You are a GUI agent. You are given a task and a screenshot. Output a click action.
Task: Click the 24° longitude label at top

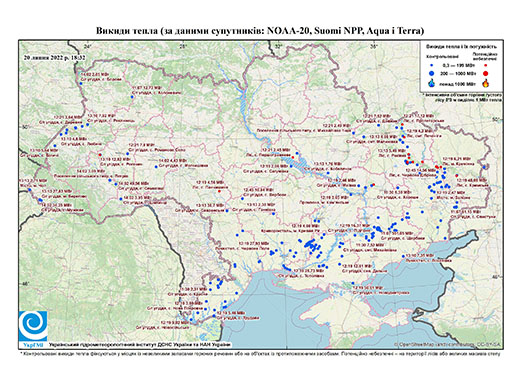pos(88,46)
